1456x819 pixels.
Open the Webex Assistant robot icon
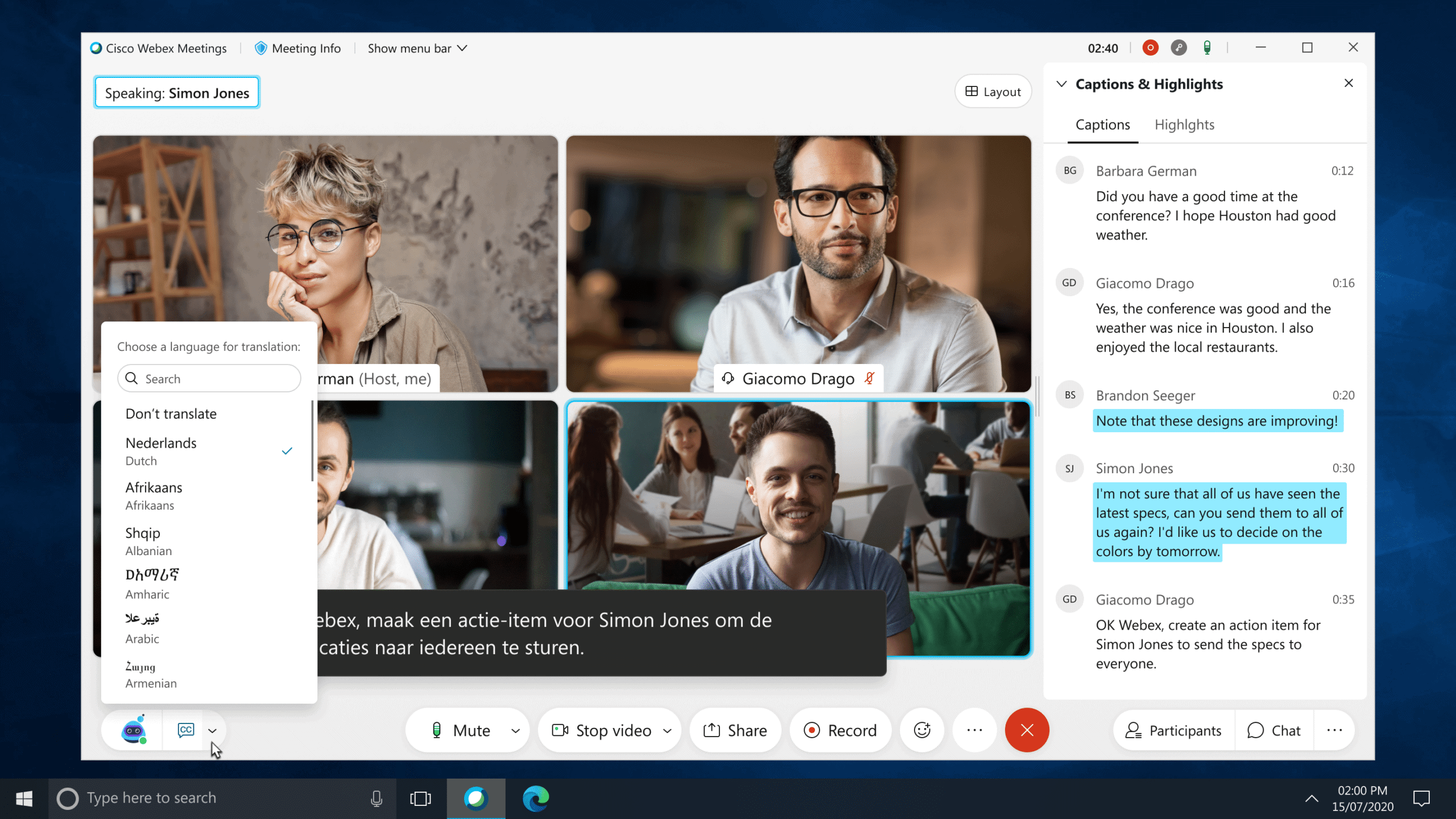click(132, 730)
